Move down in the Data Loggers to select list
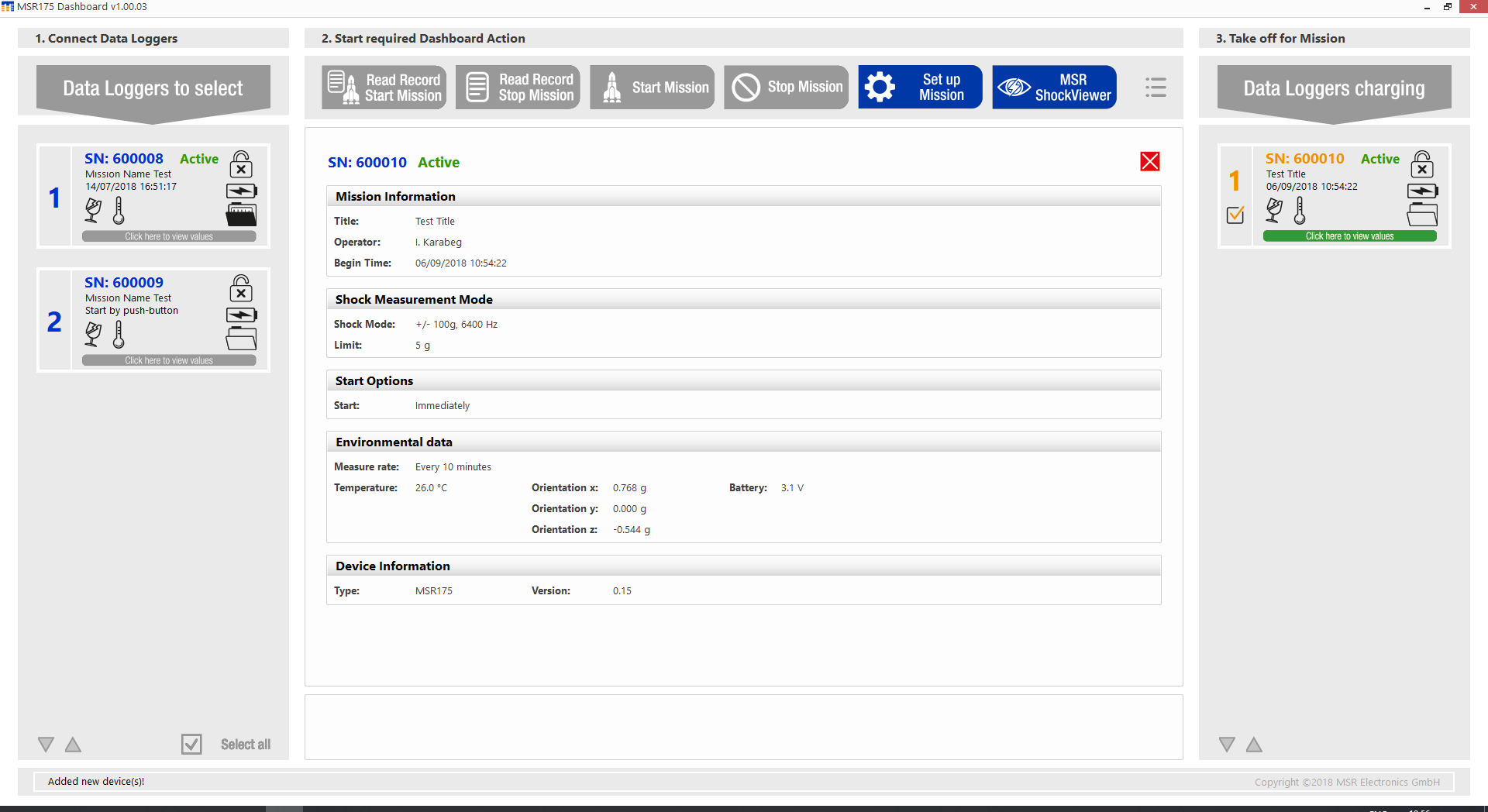The height and width of the screenshot is (812, 1488). (46, 745)
